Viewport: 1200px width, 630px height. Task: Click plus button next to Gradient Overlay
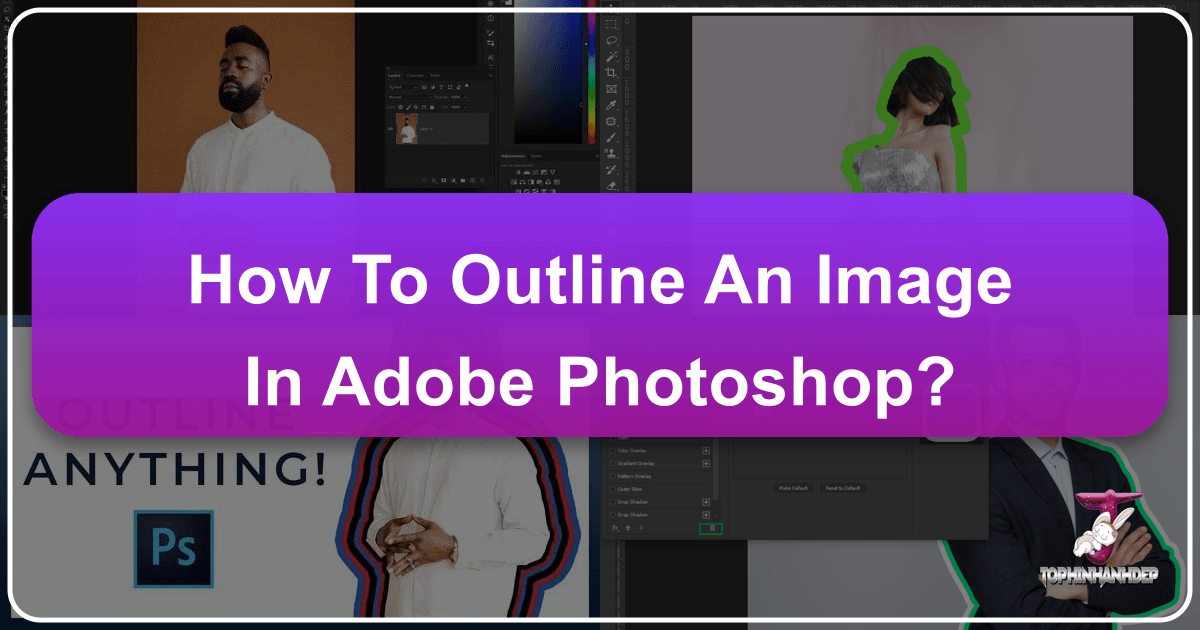[706, 463]
